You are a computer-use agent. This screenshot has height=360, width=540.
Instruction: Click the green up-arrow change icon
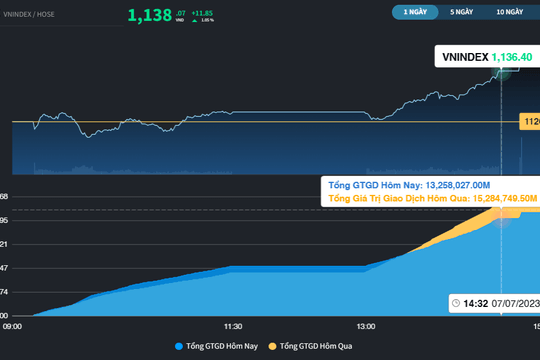click(x=195, y=21)
